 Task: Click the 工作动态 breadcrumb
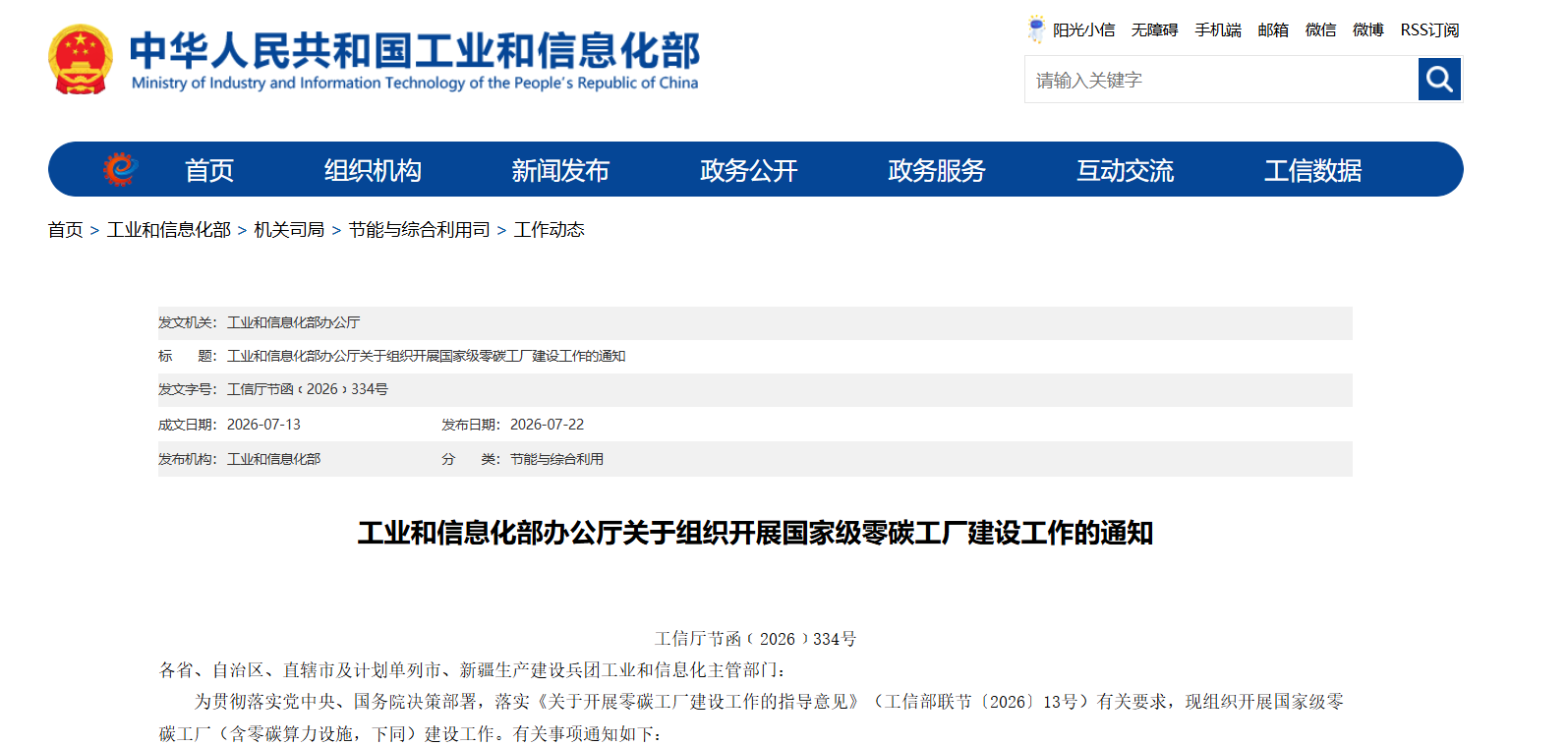pyautogui.click(x=549, y=230)
